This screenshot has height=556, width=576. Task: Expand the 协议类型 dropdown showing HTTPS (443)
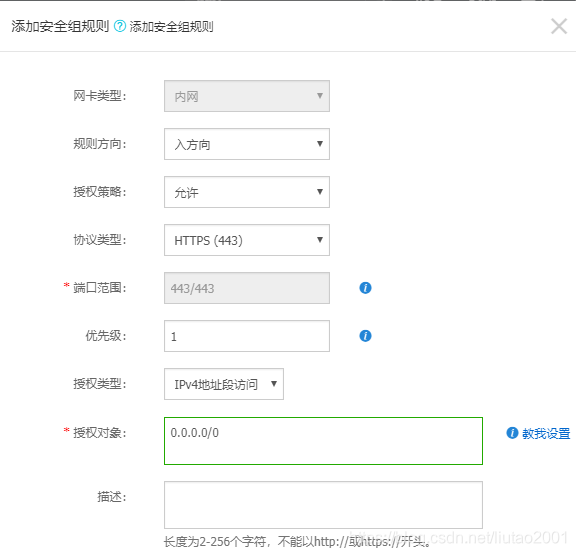click(x=247, y=240)
